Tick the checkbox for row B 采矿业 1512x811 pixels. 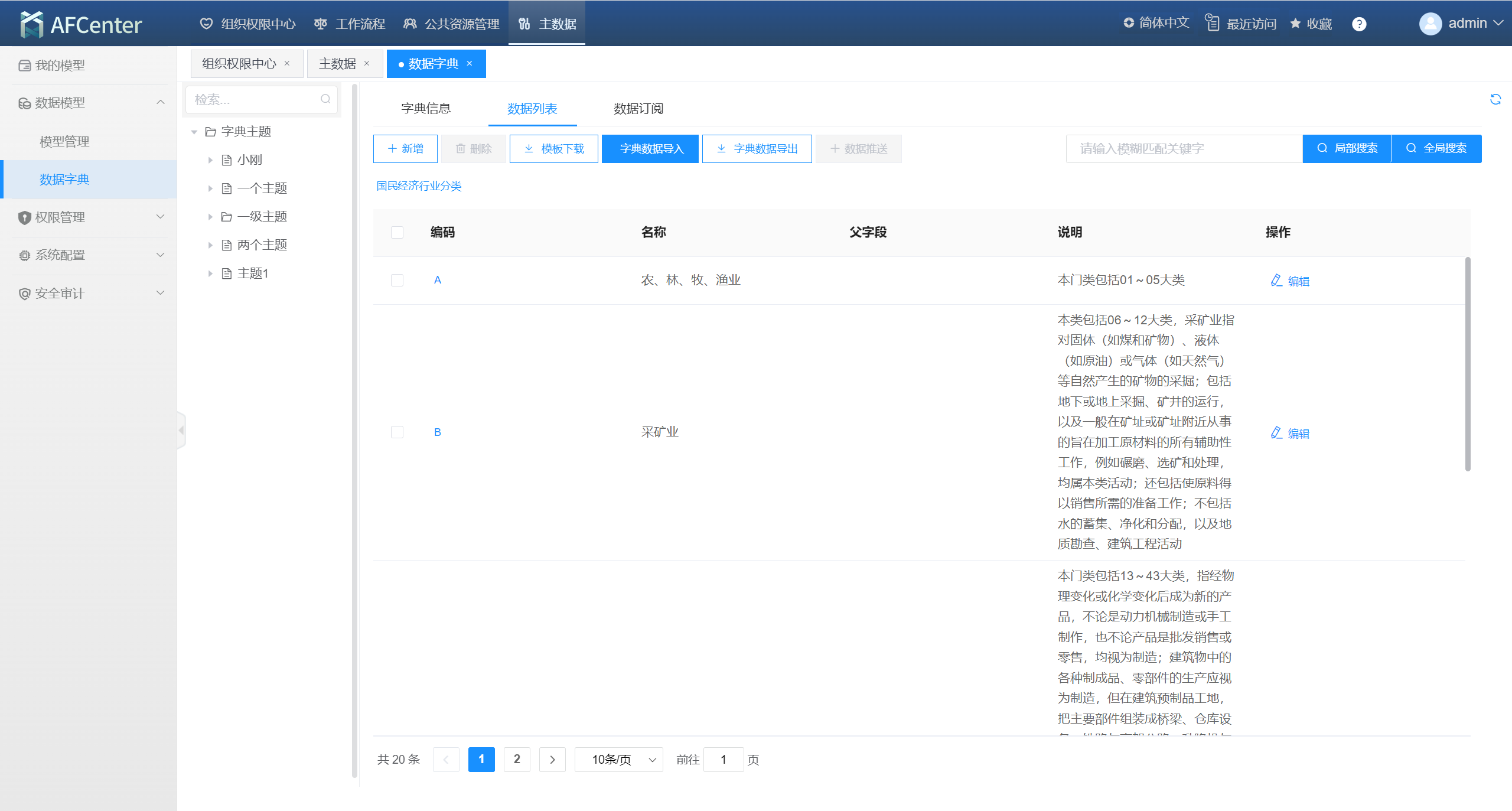point(397,432)
